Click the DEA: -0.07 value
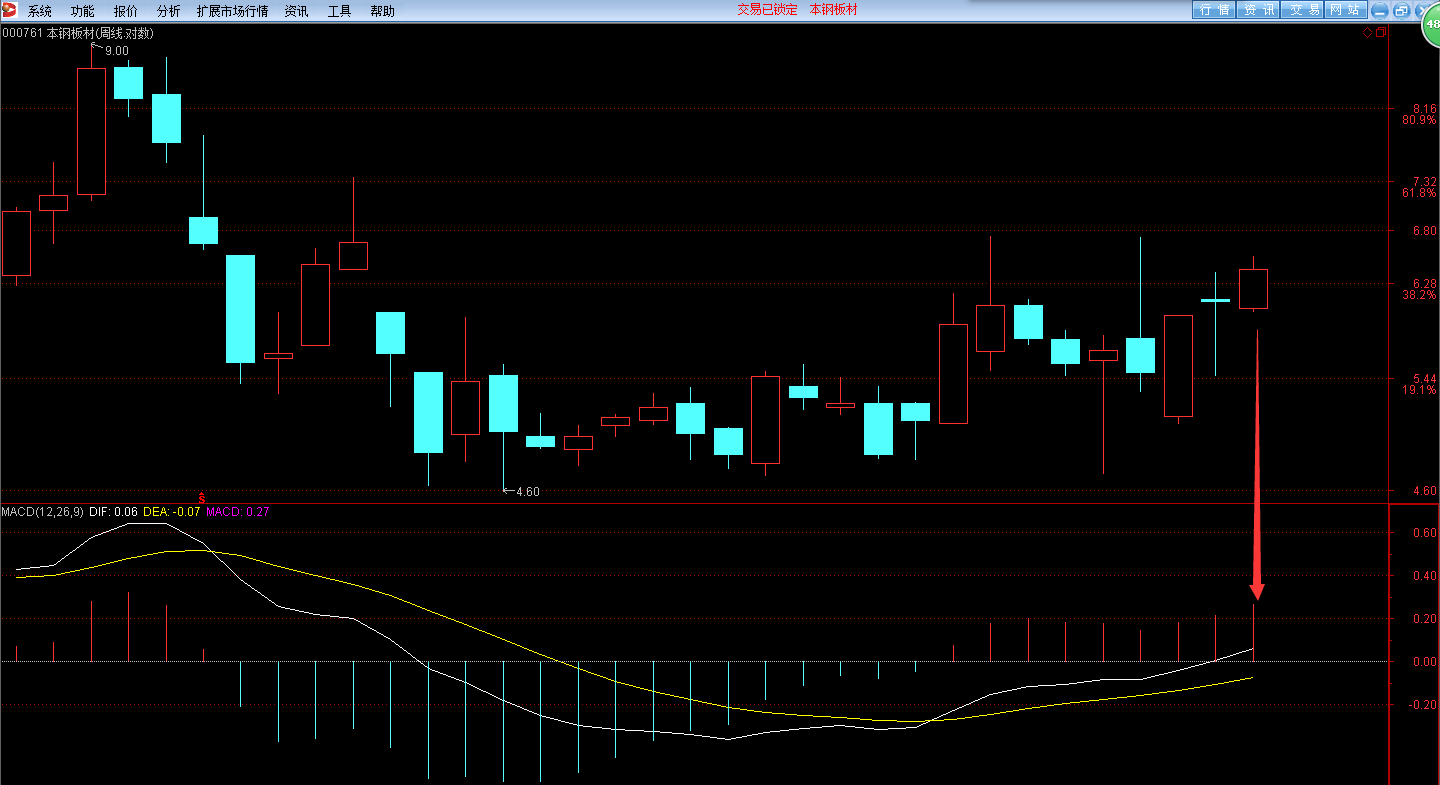This screenshot has height=785, width=1440. coord(172,511)
